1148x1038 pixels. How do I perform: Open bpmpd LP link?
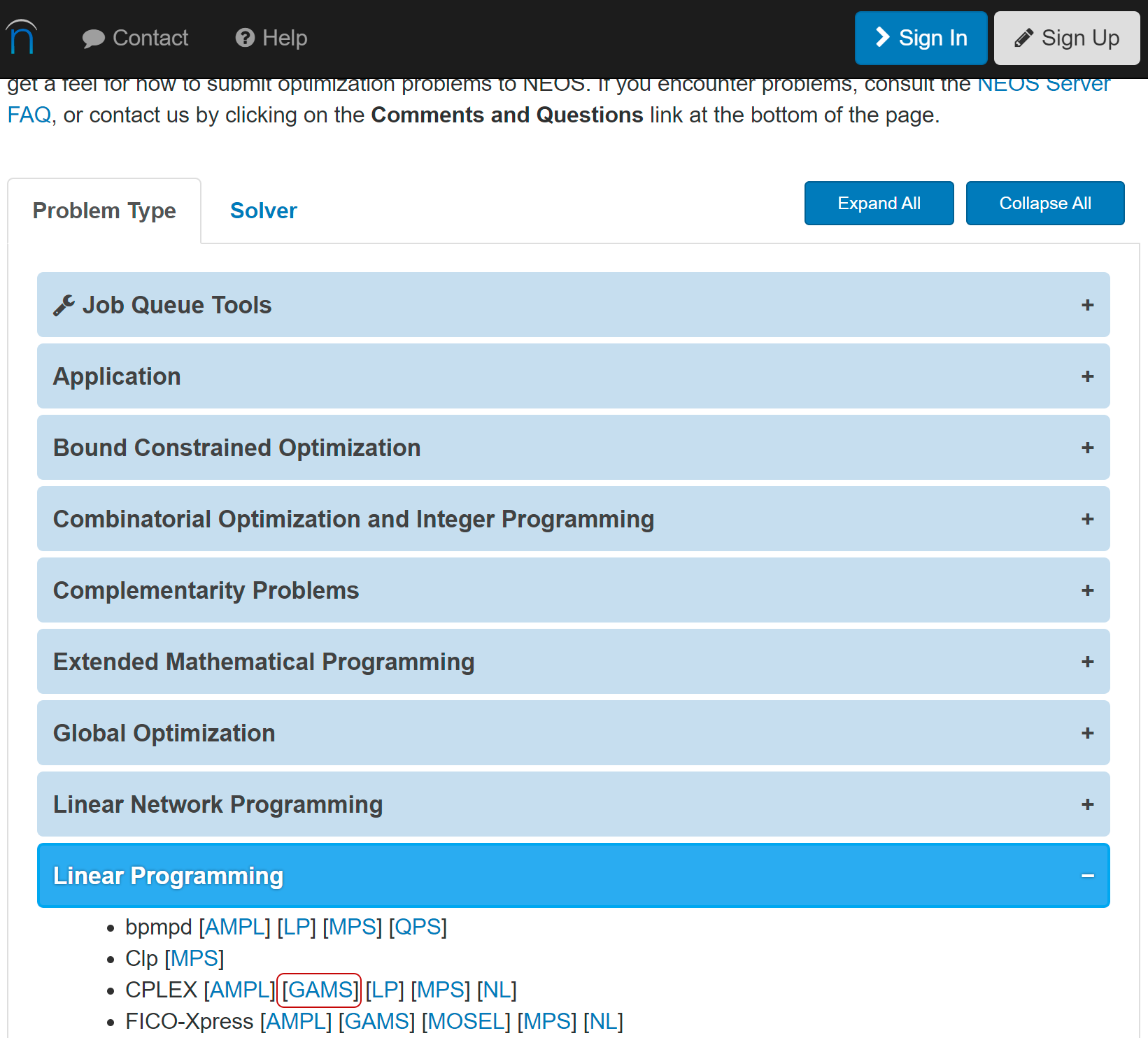click(x=297, y=927)
